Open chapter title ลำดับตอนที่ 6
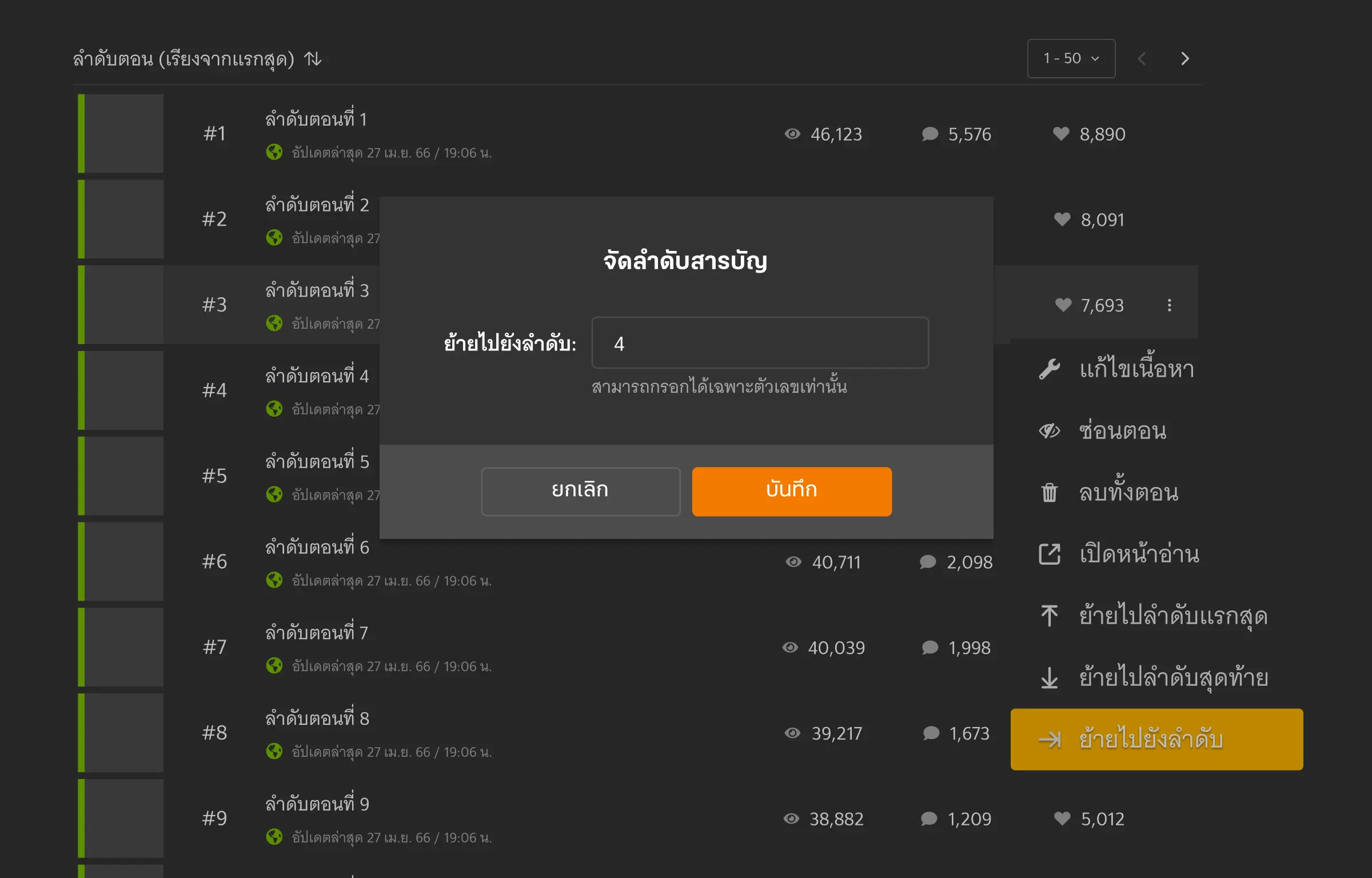Screen dimensions: 1372x878 (317, 546)
